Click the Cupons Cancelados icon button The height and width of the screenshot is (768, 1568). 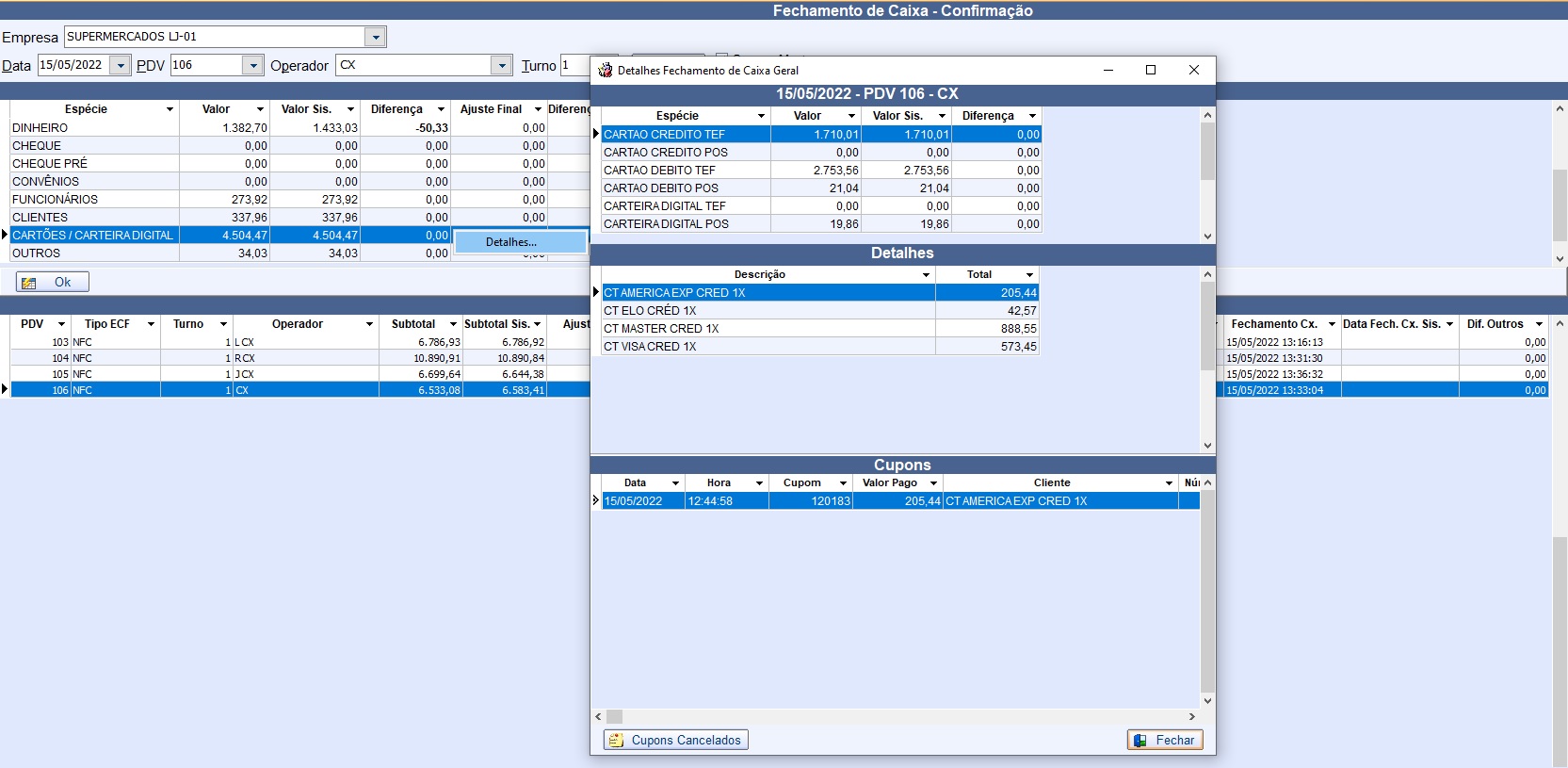coord(616,741)
